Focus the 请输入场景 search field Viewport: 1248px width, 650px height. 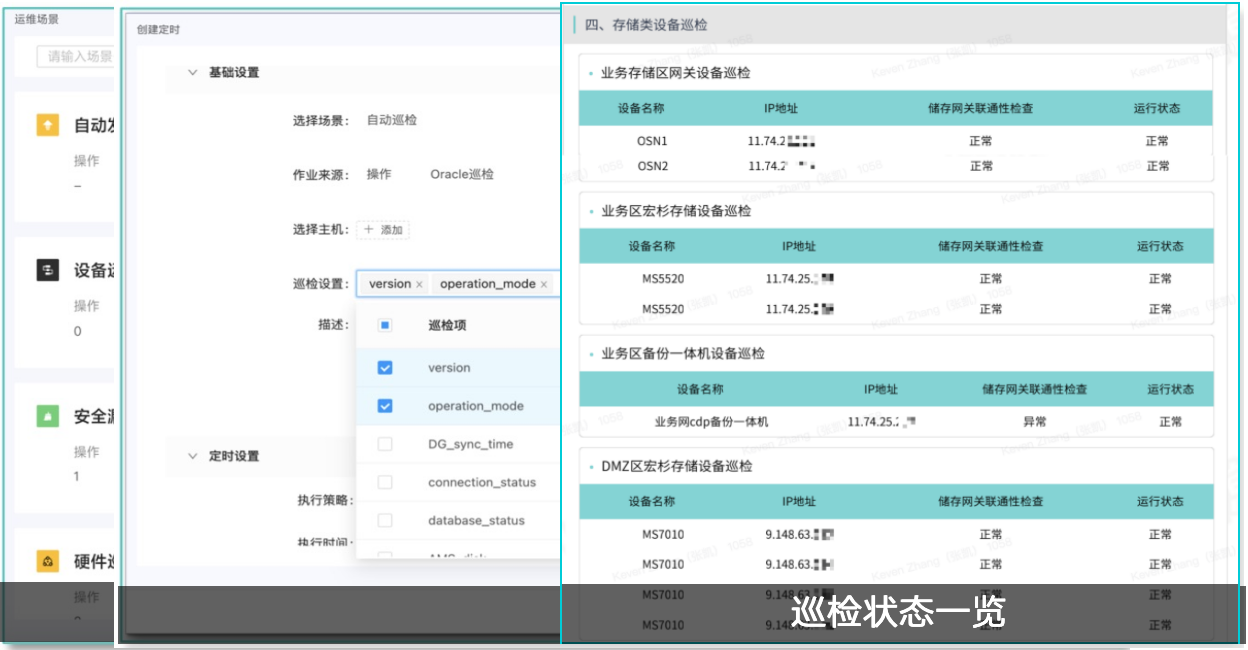pyautogui.click(x=75, y=56)
